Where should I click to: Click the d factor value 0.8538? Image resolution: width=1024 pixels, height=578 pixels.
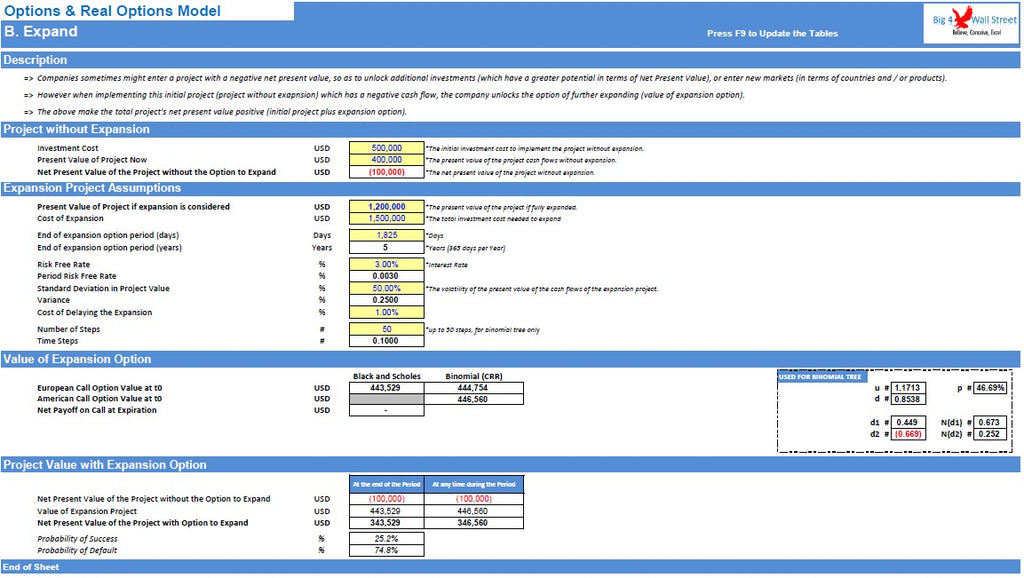(908, 399)
